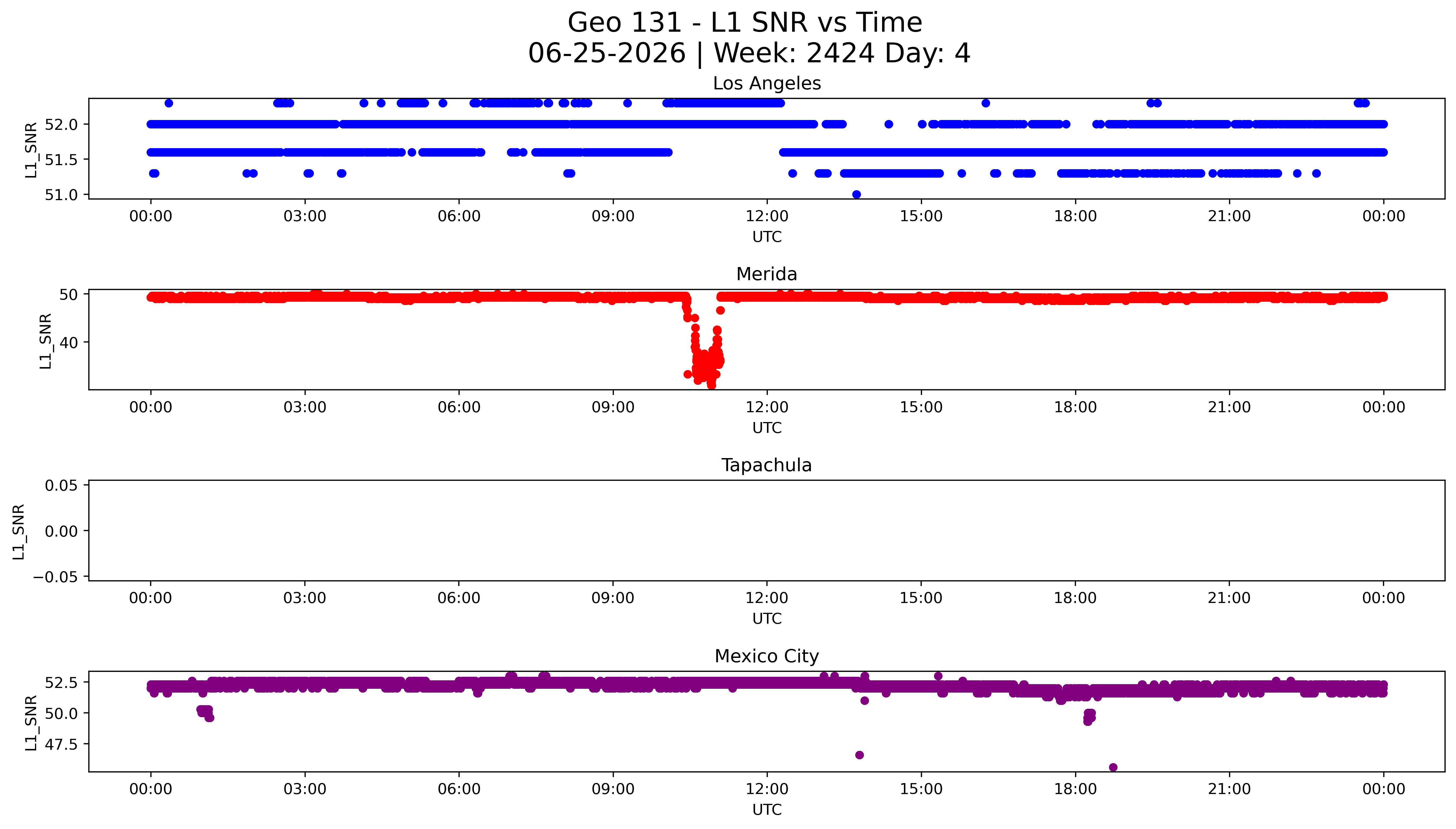Click the Mexico City subplot title
The width and height of the screenshot is (1456, 829).
click(x=766, y=656)
